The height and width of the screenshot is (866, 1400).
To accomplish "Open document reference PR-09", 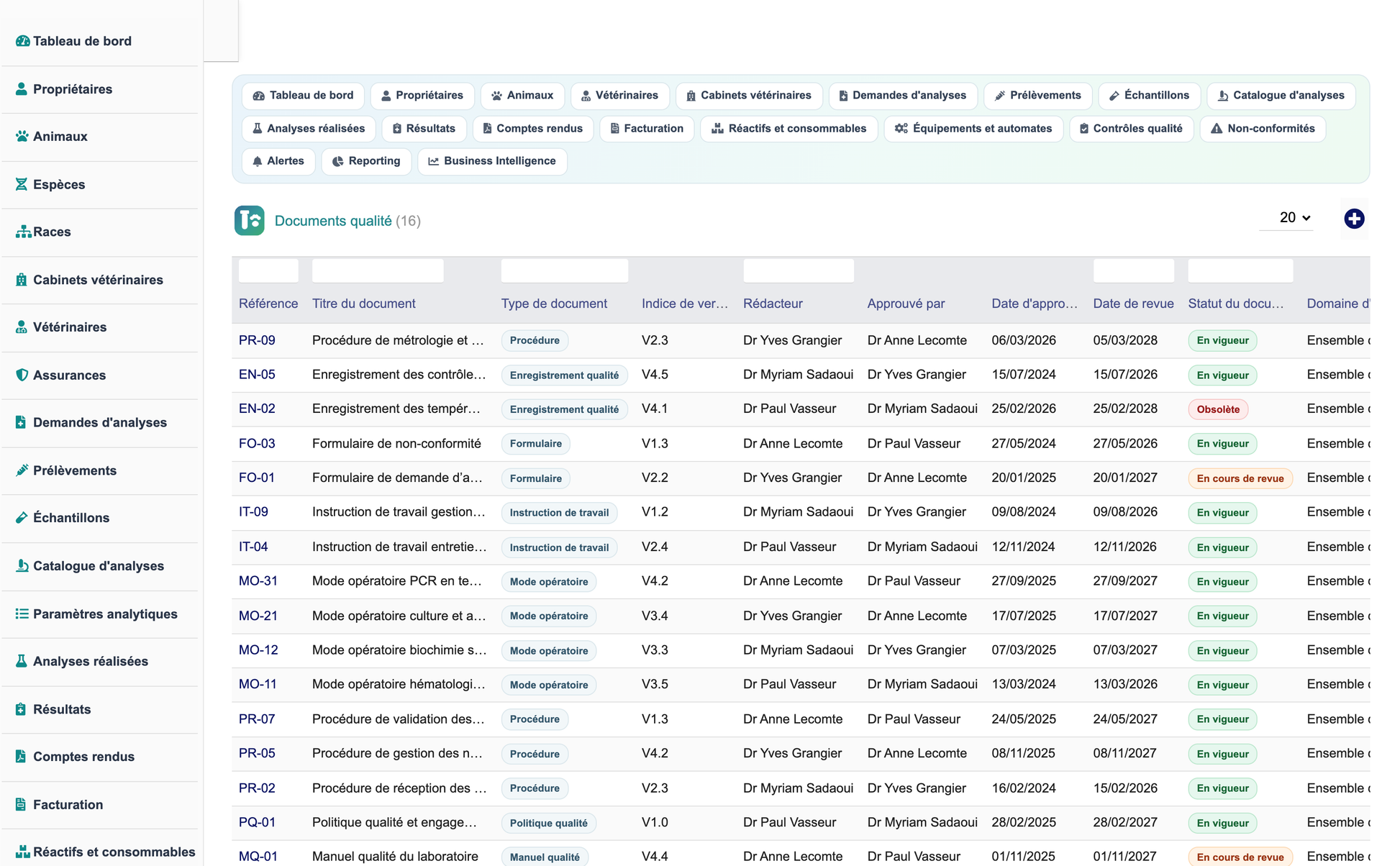I will (257, 340).
